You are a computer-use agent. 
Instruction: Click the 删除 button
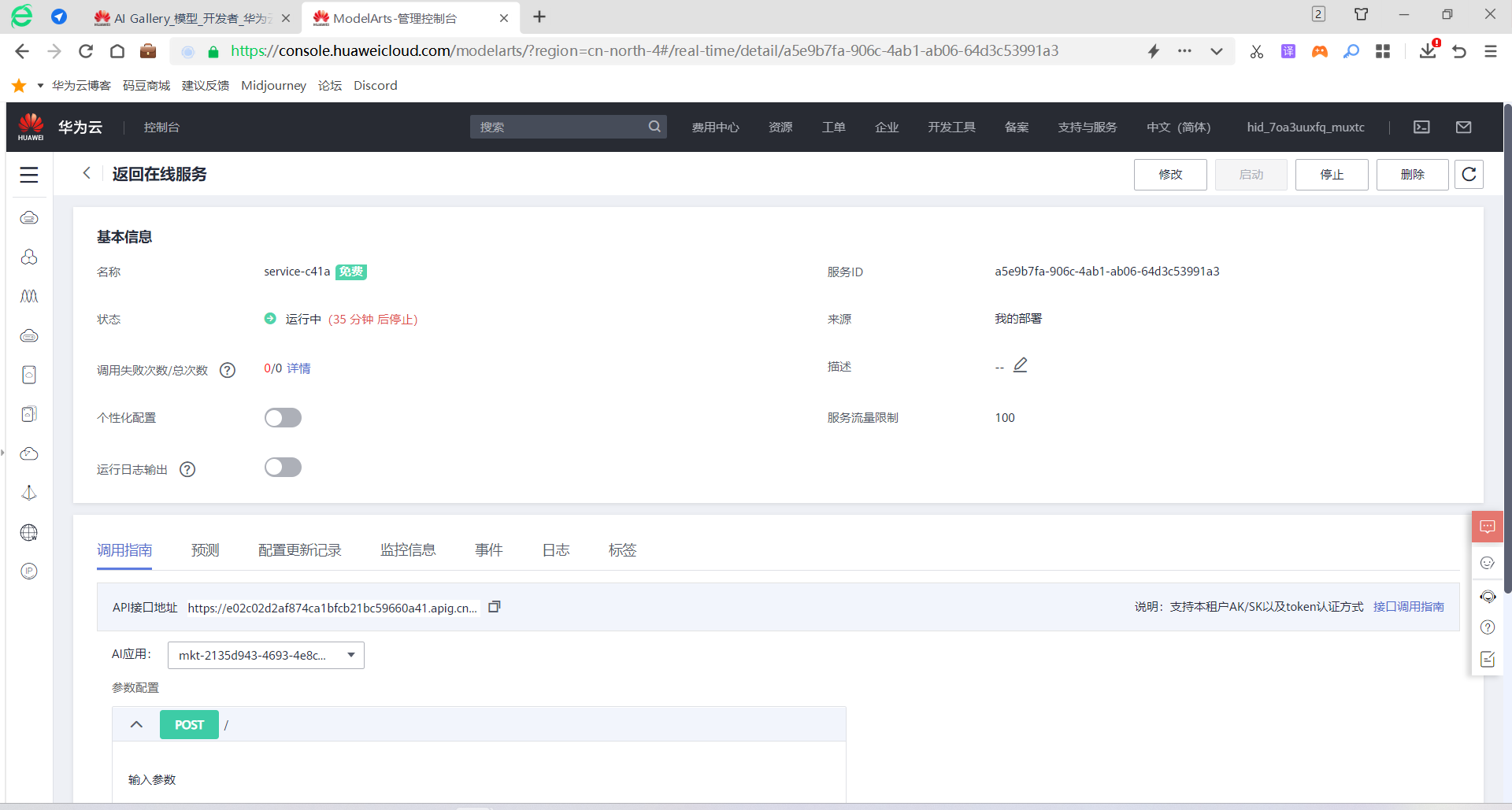pyautogui.click(x=1413, y=174)
